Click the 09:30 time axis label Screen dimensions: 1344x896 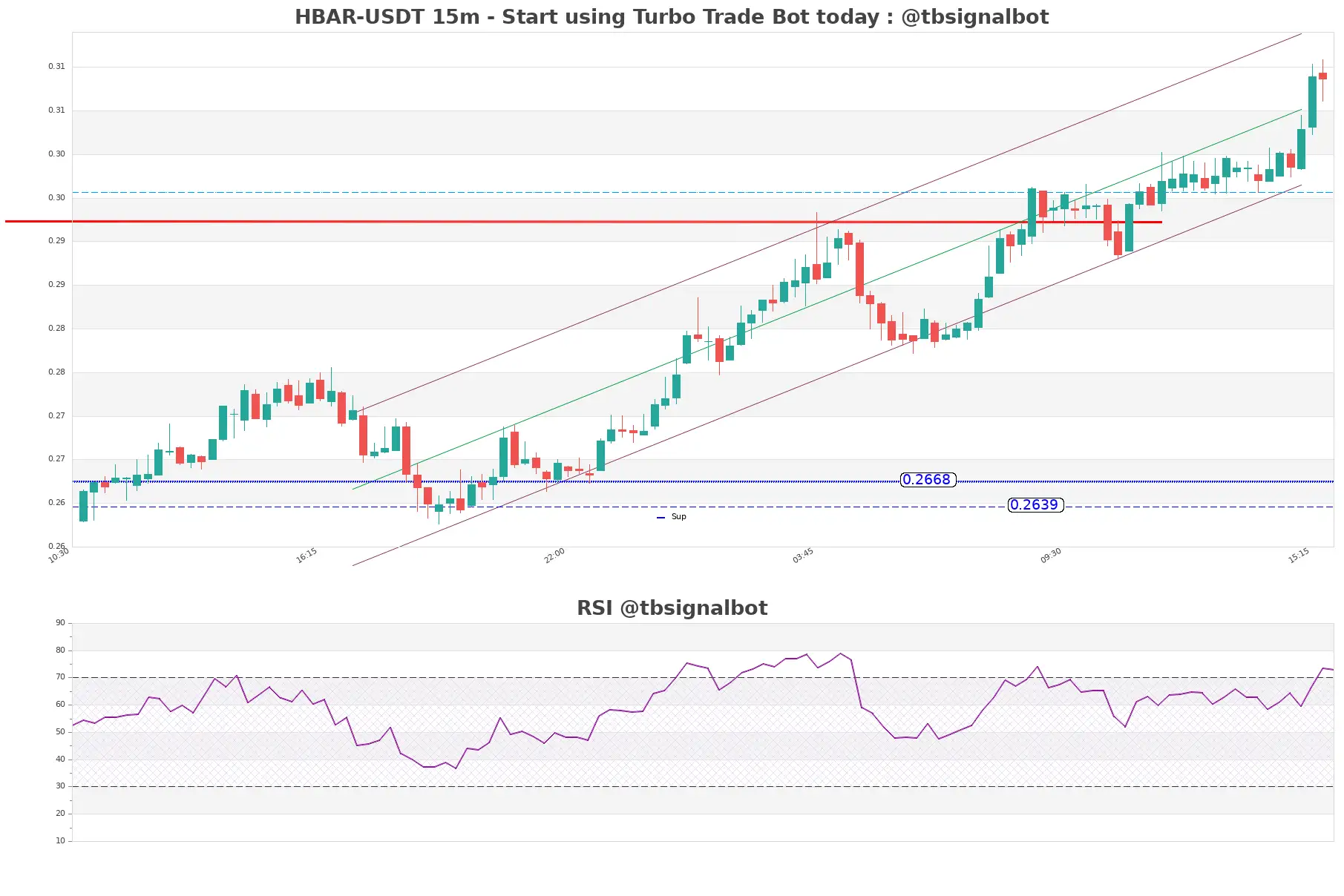tap(1051, 556)
